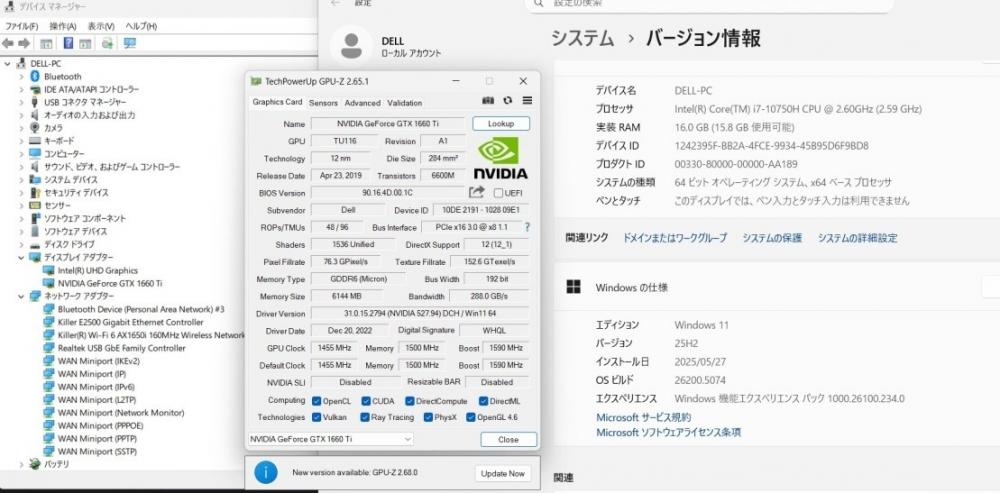
Task: Toggle the DirectML checkbox
Action: [x=483, y=401]
